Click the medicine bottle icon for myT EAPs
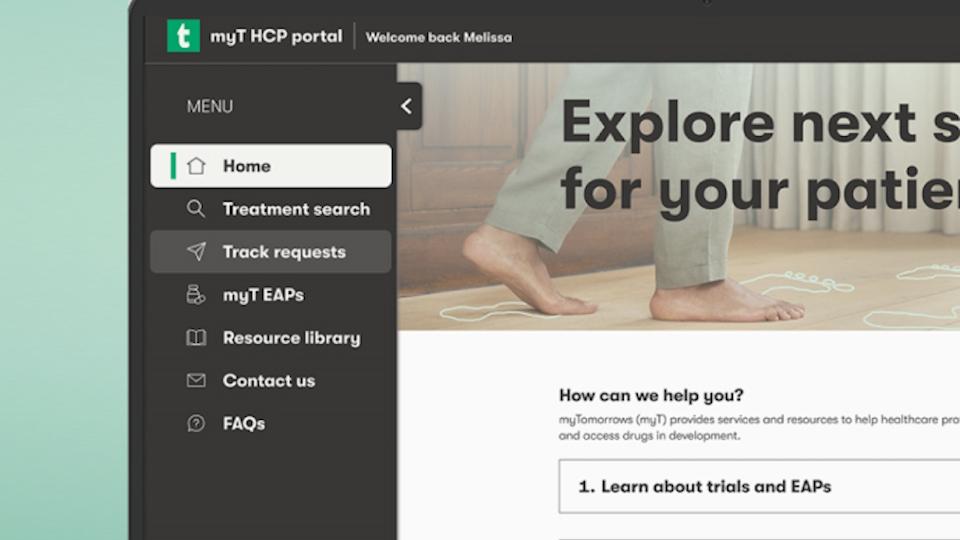 (196, 295)
